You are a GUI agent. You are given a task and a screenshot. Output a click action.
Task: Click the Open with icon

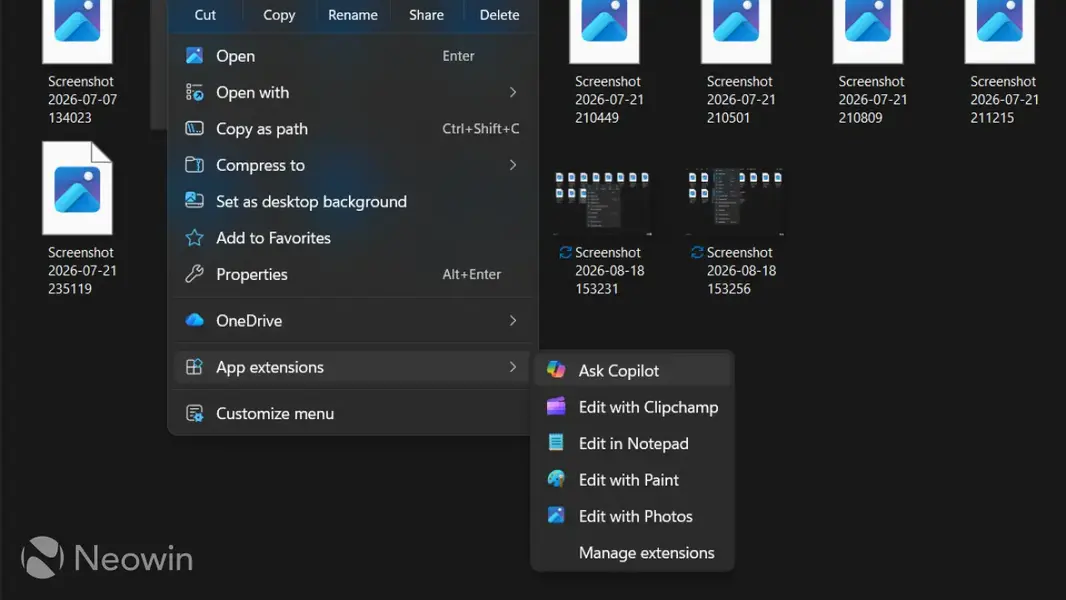click(x=194, y=92)
